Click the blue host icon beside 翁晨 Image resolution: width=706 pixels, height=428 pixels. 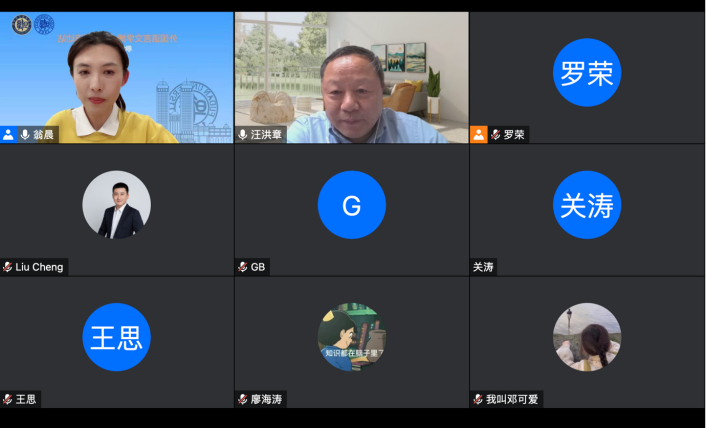[8, 134]
